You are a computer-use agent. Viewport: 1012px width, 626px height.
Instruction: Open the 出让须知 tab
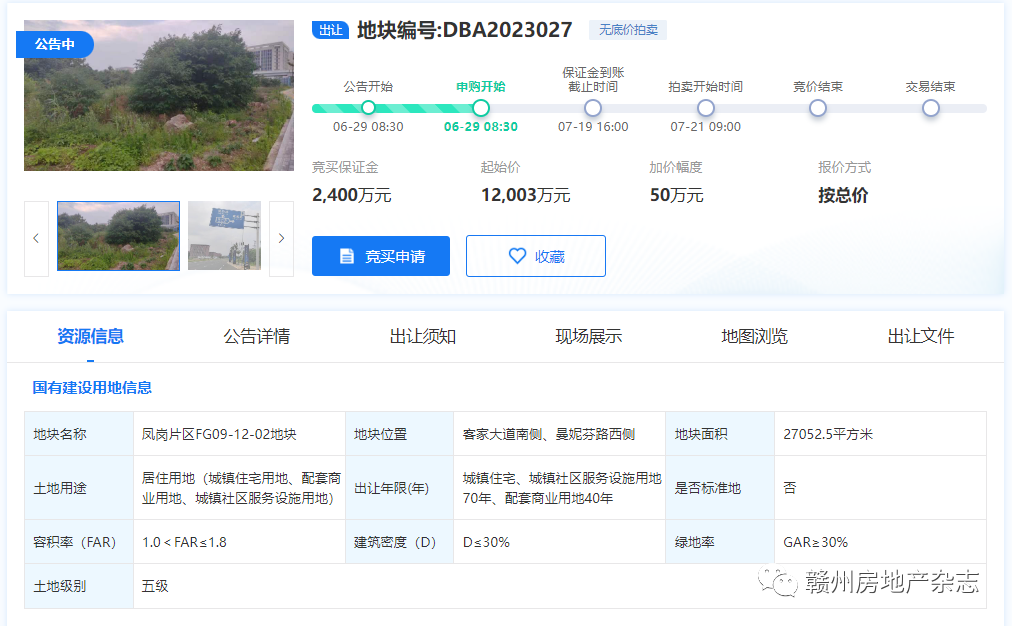tap(423, 336)
